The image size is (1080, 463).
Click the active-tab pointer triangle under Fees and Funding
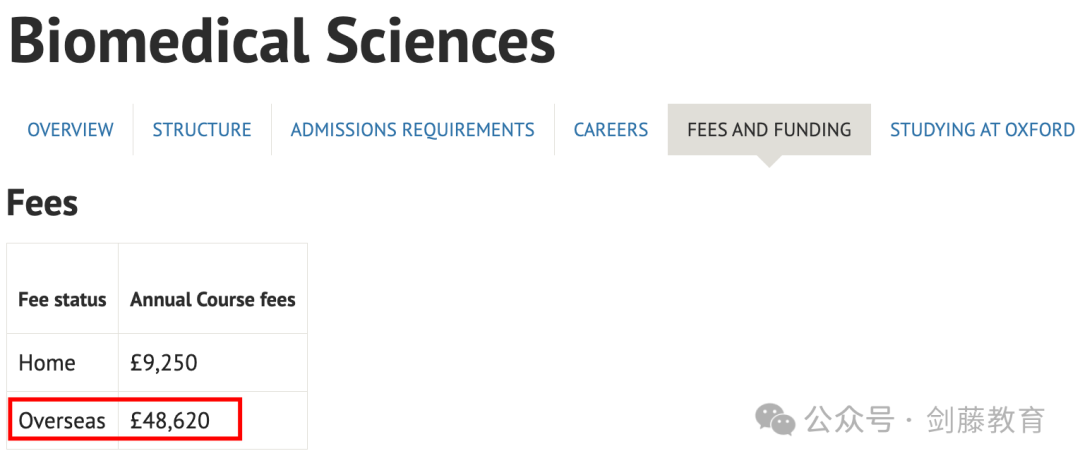(x=769, y=161)
